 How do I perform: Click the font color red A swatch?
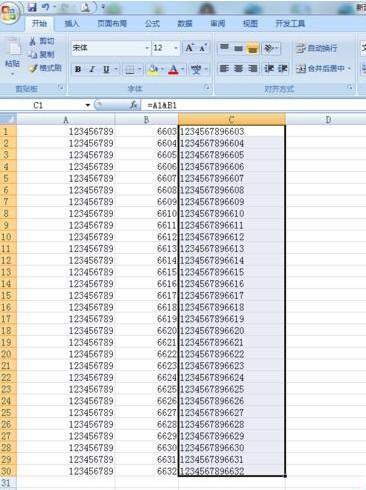[173, 69]
